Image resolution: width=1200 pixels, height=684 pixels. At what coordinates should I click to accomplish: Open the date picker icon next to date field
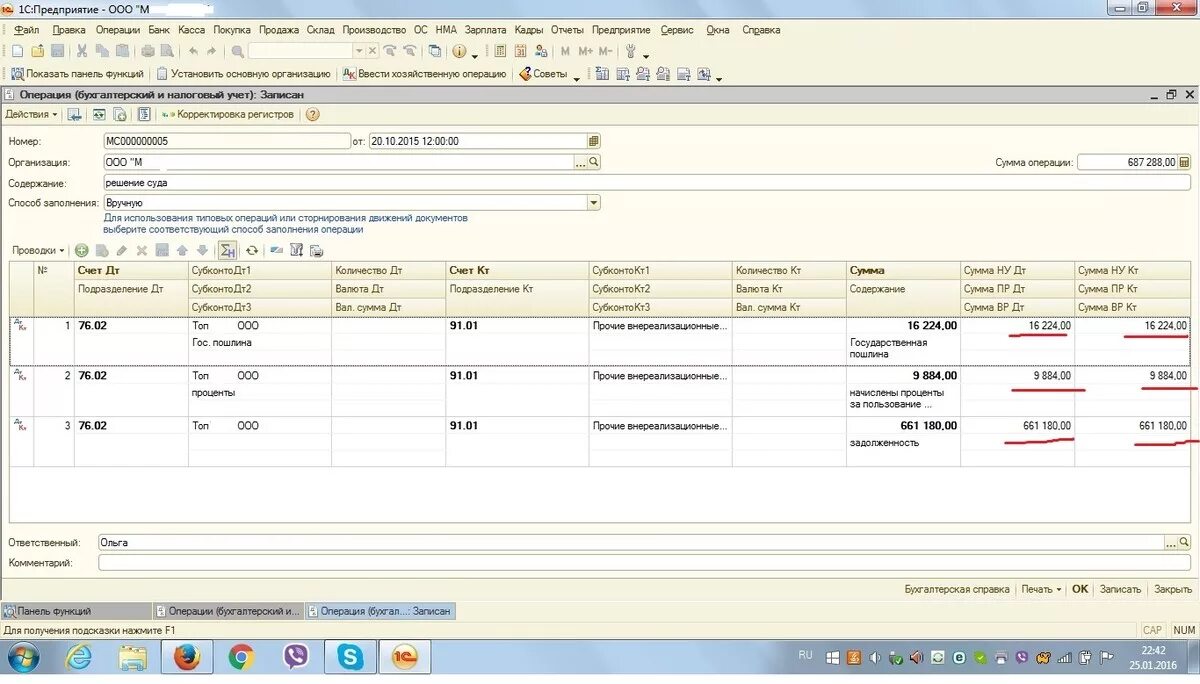tap(594, 141)
